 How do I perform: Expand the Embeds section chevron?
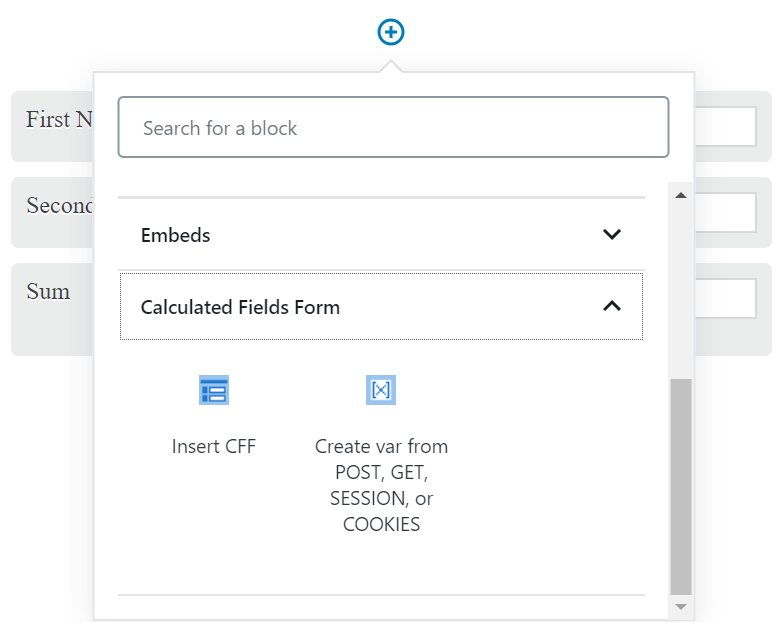click(612, 235)
